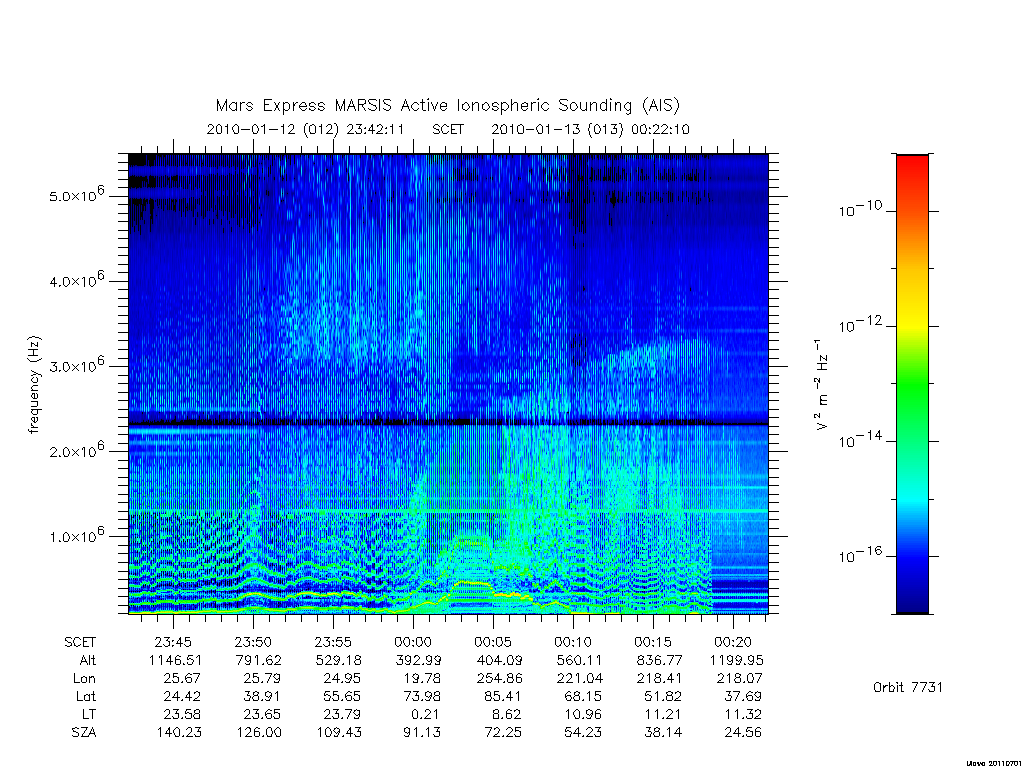Click the SCET value '23:45'
1024x768 pixels.
[173, 642]
